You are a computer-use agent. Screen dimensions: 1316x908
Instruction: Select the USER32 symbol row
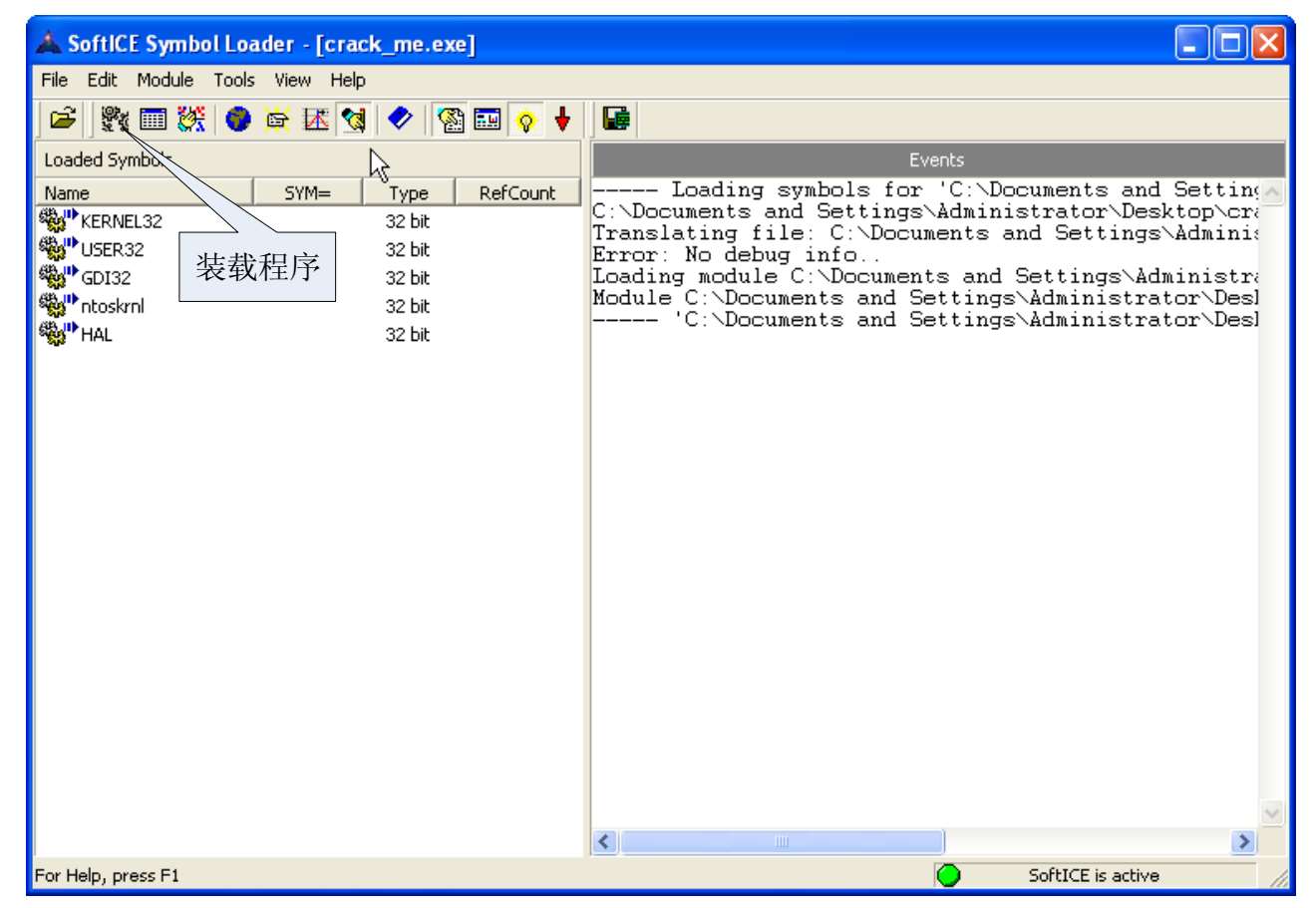(x=308, y=249)
